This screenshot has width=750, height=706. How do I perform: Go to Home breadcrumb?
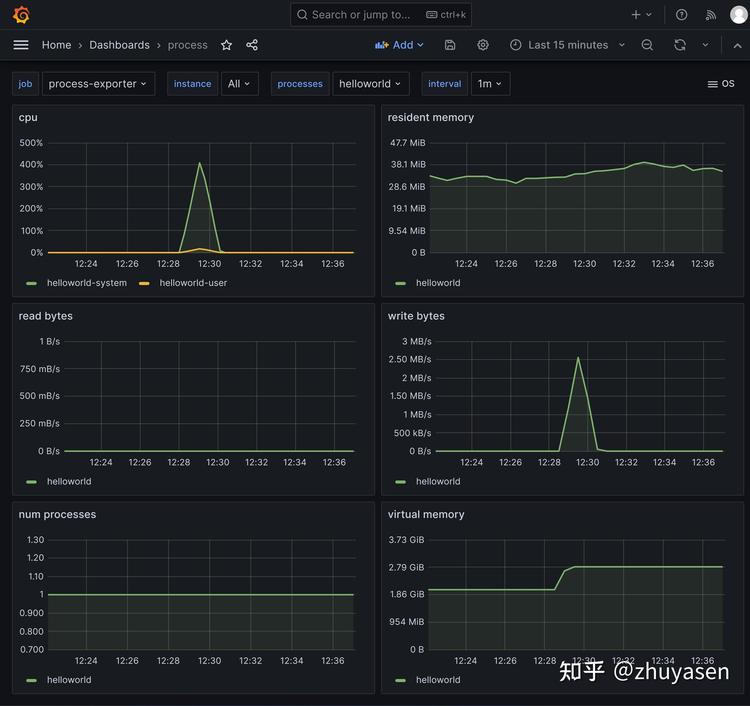pyautogui.click(x=56, y=45)
